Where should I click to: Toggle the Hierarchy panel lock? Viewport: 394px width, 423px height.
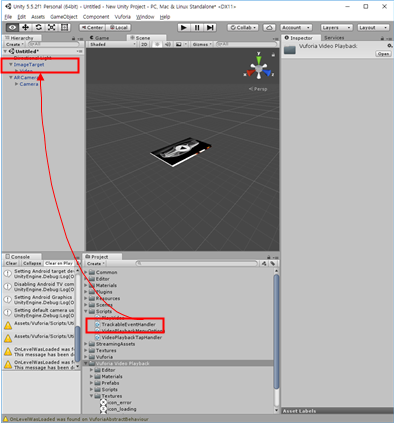[x=73, y=38]
